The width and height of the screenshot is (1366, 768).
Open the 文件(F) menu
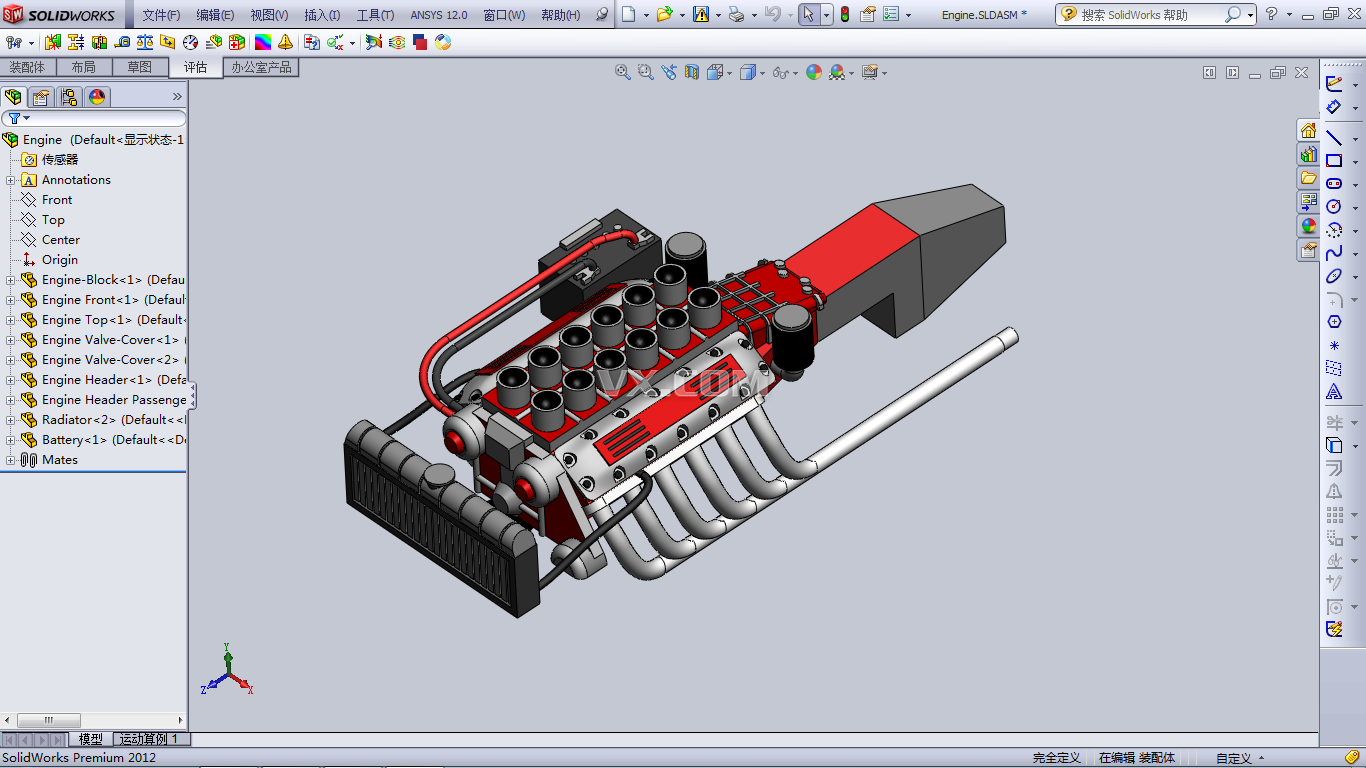pos(161,15)
